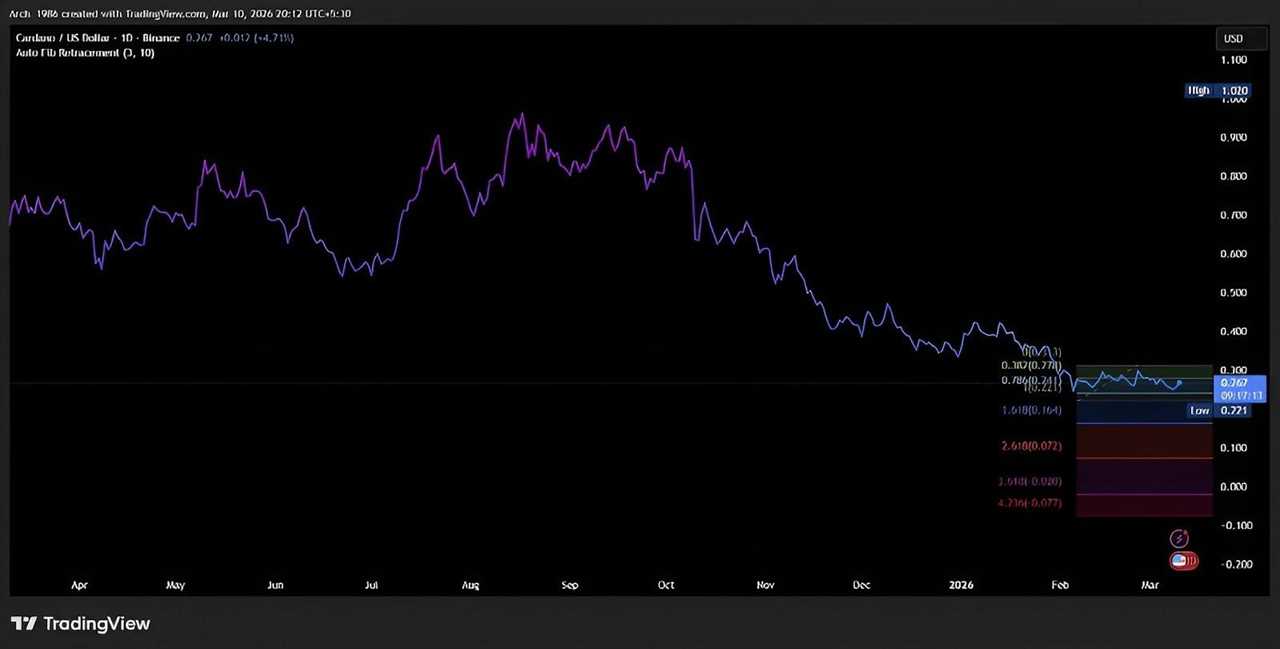Open options on the 0.786 fib level label
Image resolution: width=1280 pixels, height=649 pixels.
(x=1030, y=380)
